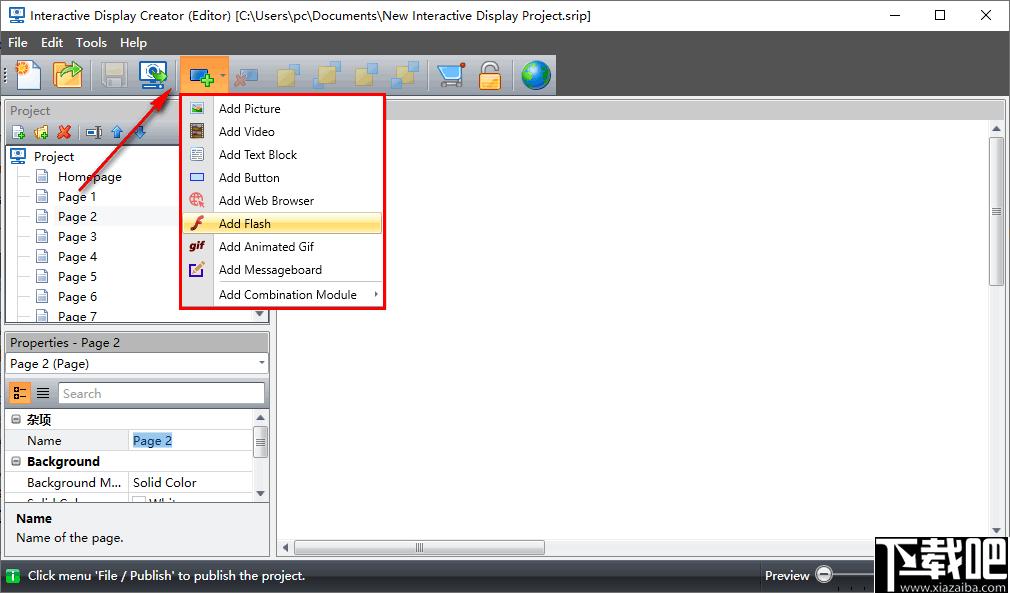Click the monitor preview/publish toolbar icon
1010x593 pixels.
click(x=153, y=75)
